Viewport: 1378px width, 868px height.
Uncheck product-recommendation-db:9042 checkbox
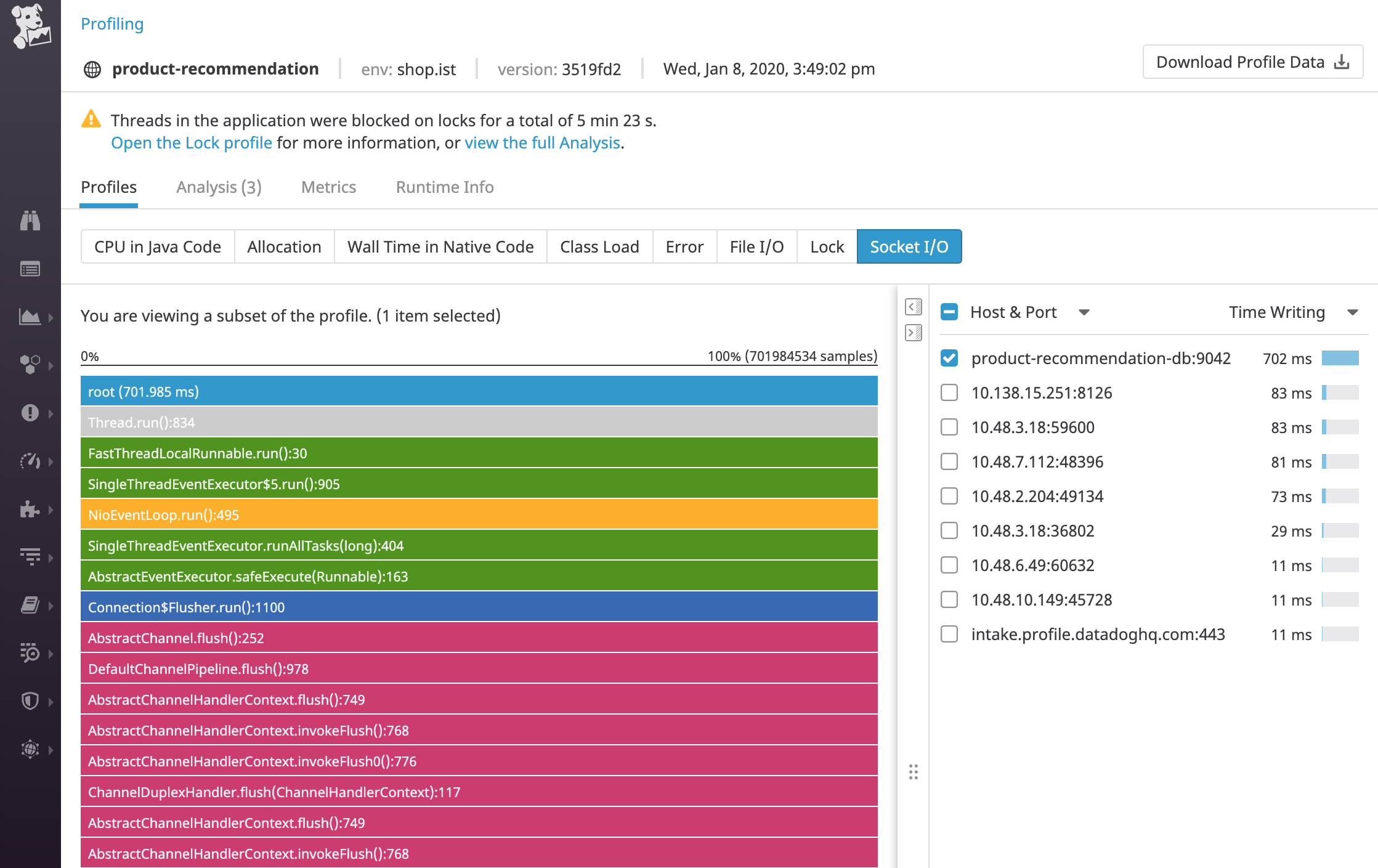click(949, 358)
